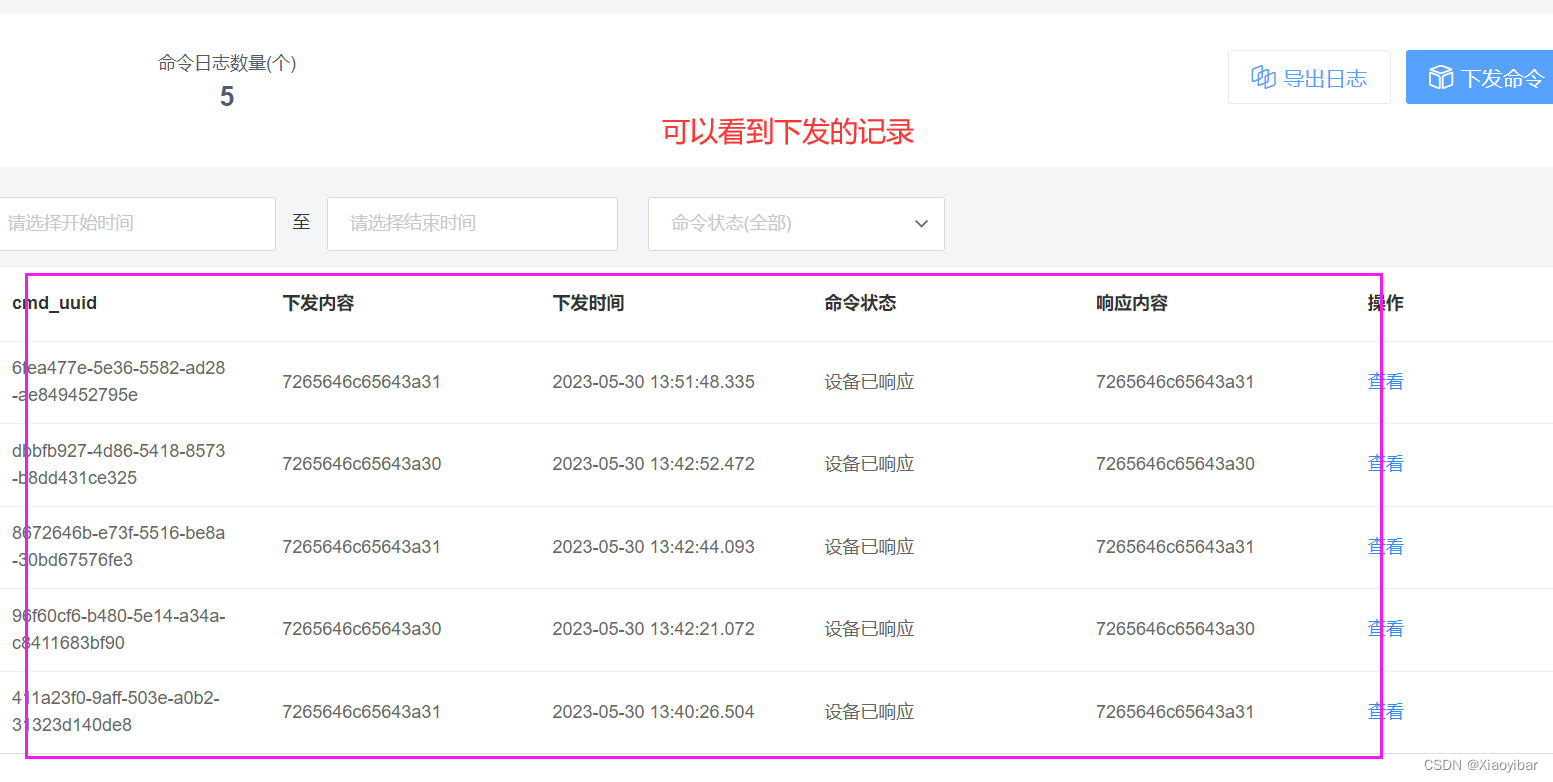Click 下发内容 value in the 13:51:48.335 row
Viewport: 1553px width, 782px height.
click(x=361, y=382)
